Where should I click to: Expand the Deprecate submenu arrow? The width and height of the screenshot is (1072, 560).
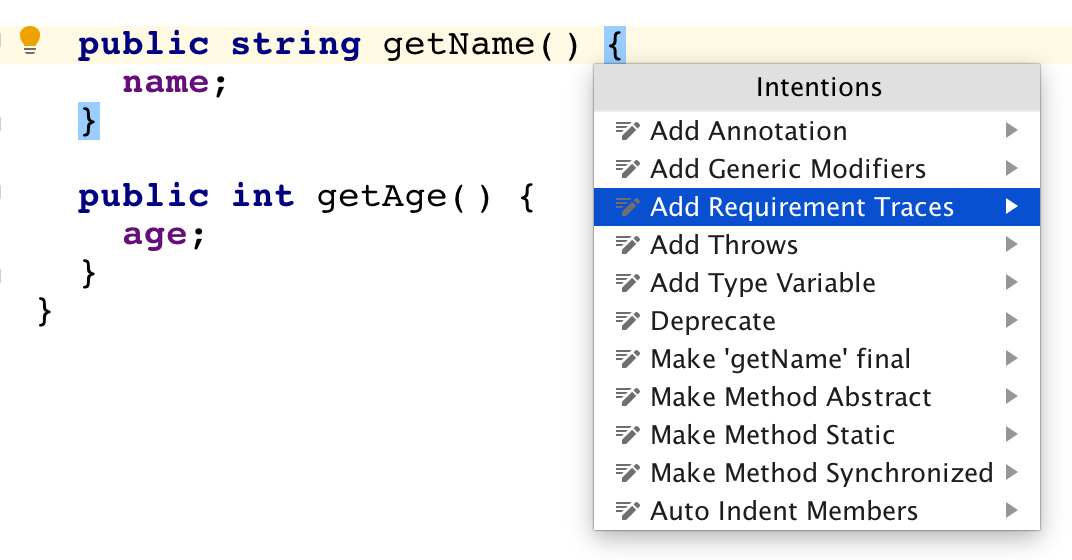[1012, 321]
